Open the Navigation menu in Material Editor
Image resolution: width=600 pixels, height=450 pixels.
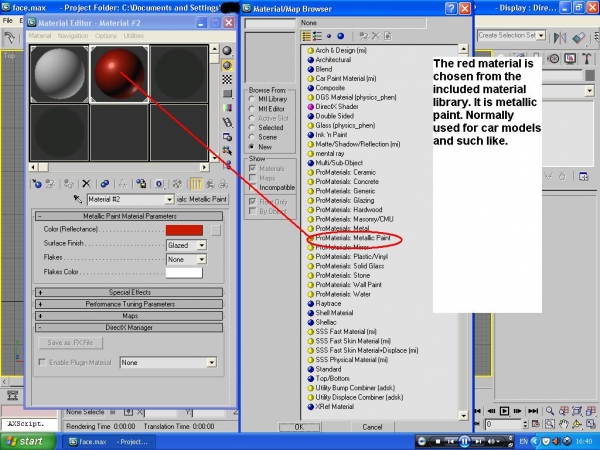coord(73,36)
